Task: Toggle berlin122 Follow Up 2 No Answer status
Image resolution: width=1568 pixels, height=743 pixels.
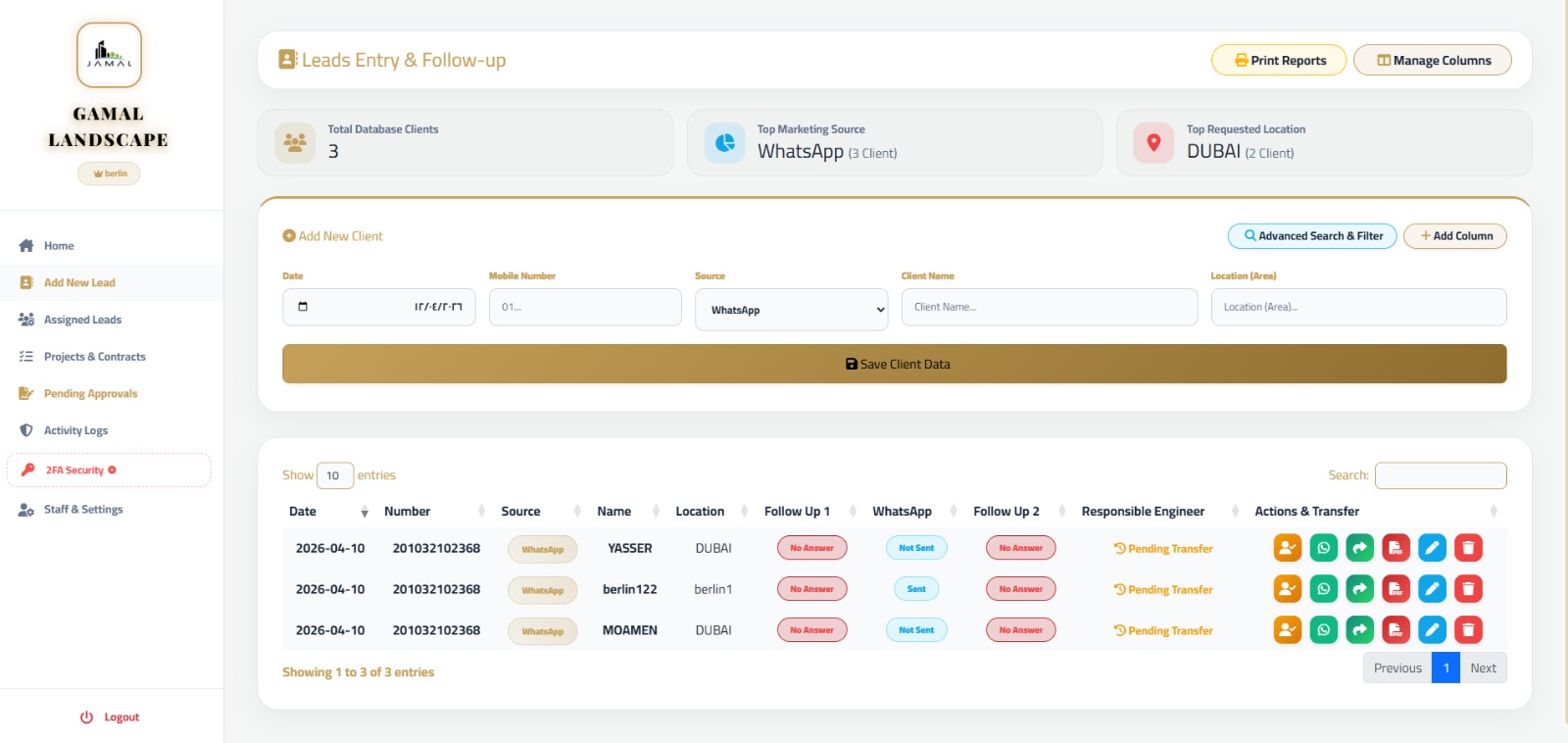Action: (x=1020, y=589)
